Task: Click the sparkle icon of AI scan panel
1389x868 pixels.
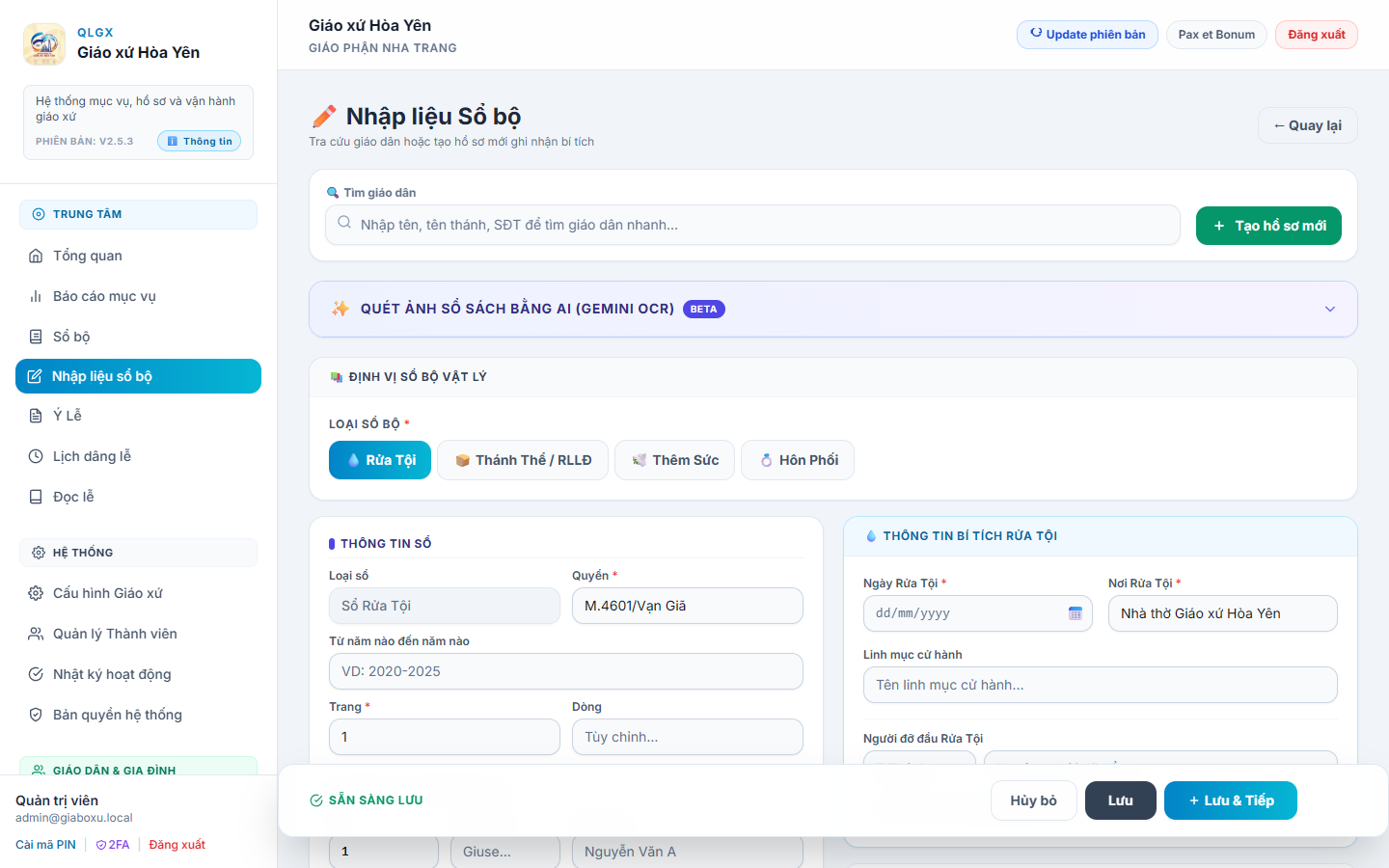Action: (x=340, y=309)
